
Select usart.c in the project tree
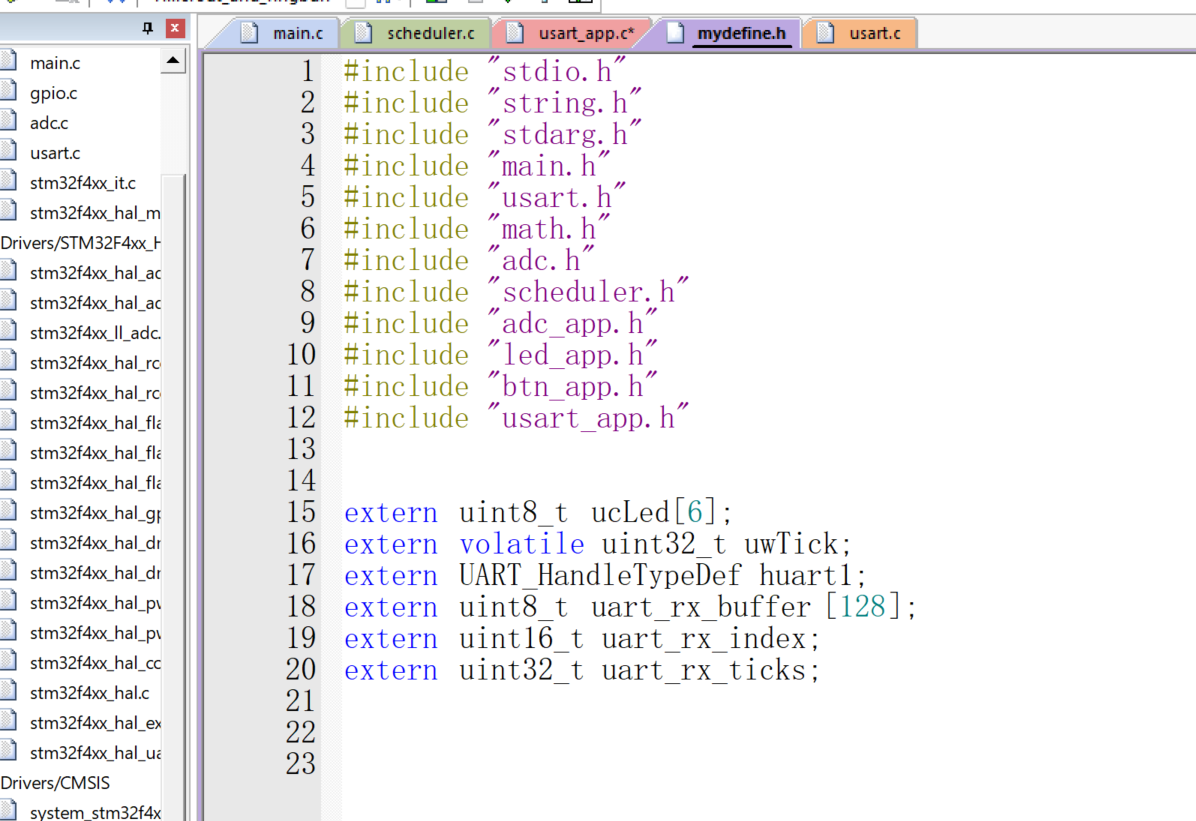(x=55, y=153)
